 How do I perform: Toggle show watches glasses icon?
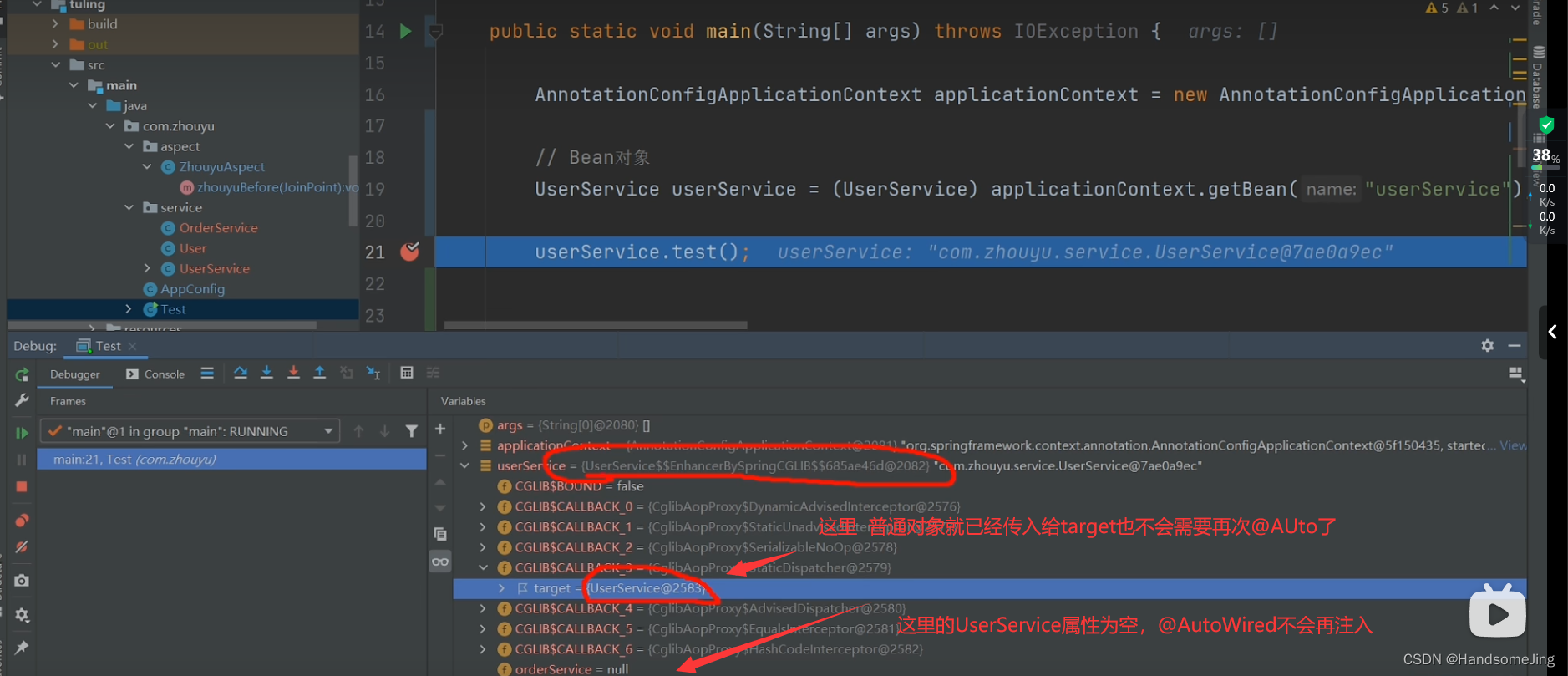tap(440, 562)
